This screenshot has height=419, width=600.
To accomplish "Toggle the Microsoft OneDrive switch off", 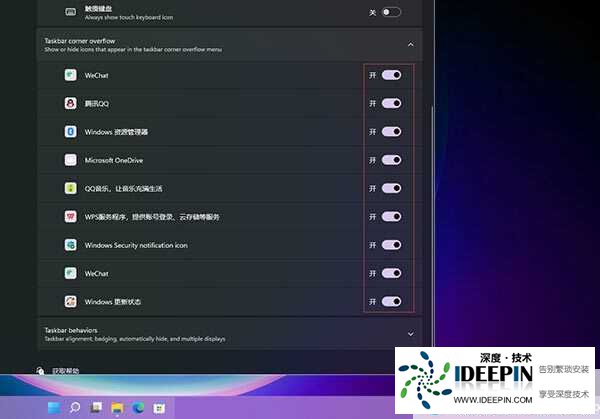I will pyautogui.click(x=391, y=160).
